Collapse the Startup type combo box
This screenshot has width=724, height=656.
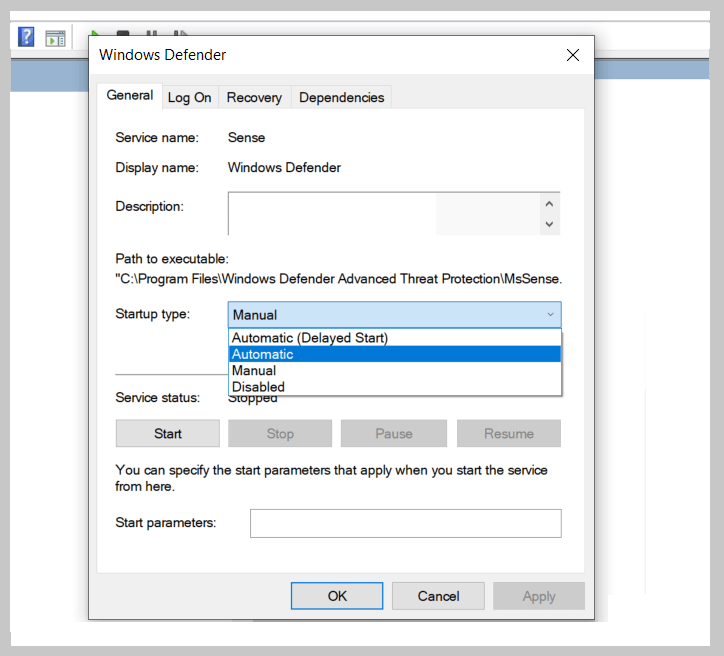click(x=395, y=315)
